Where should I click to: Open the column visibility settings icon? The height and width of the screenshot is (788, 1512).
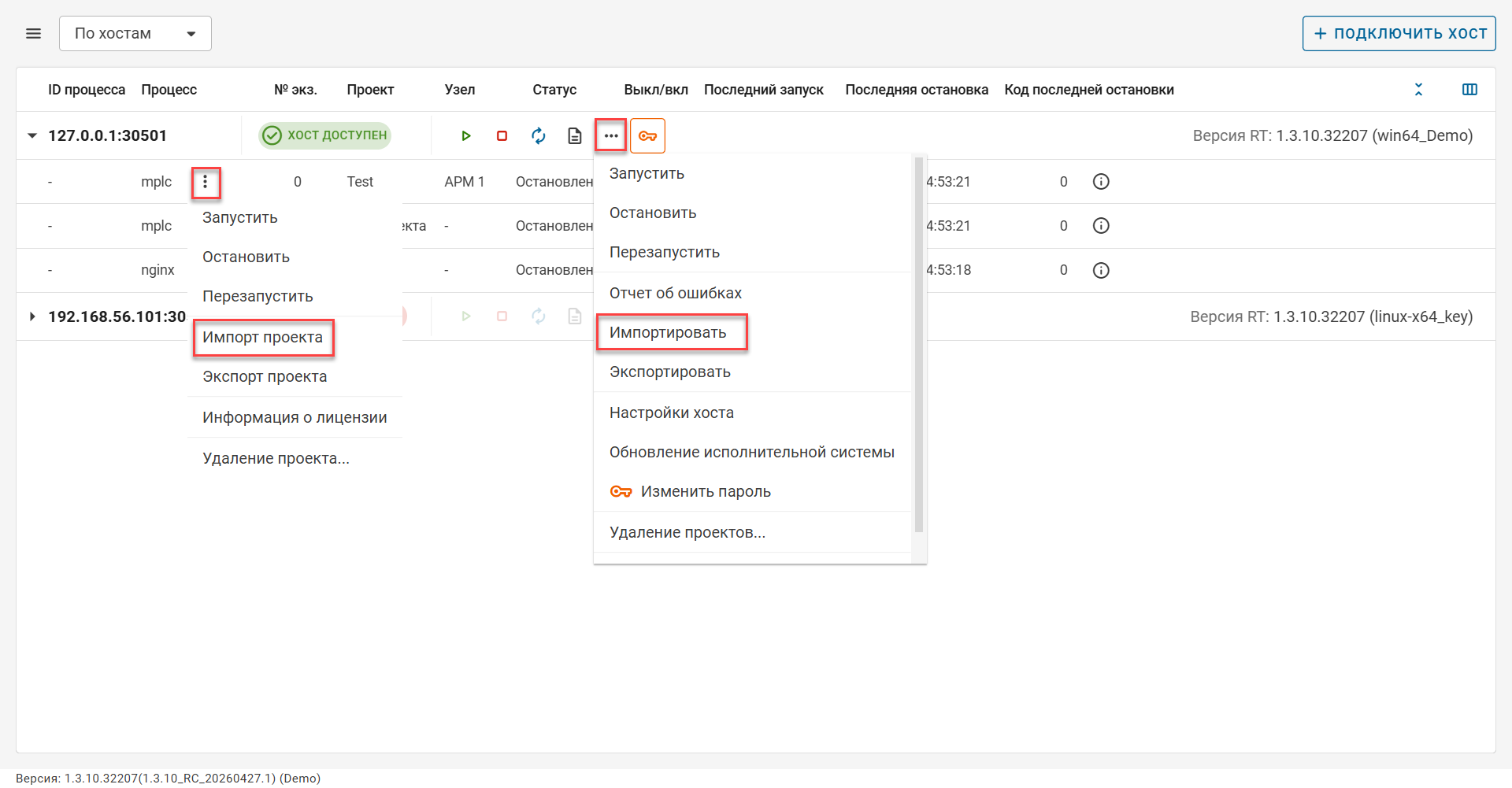click(x=1469, y=90)
